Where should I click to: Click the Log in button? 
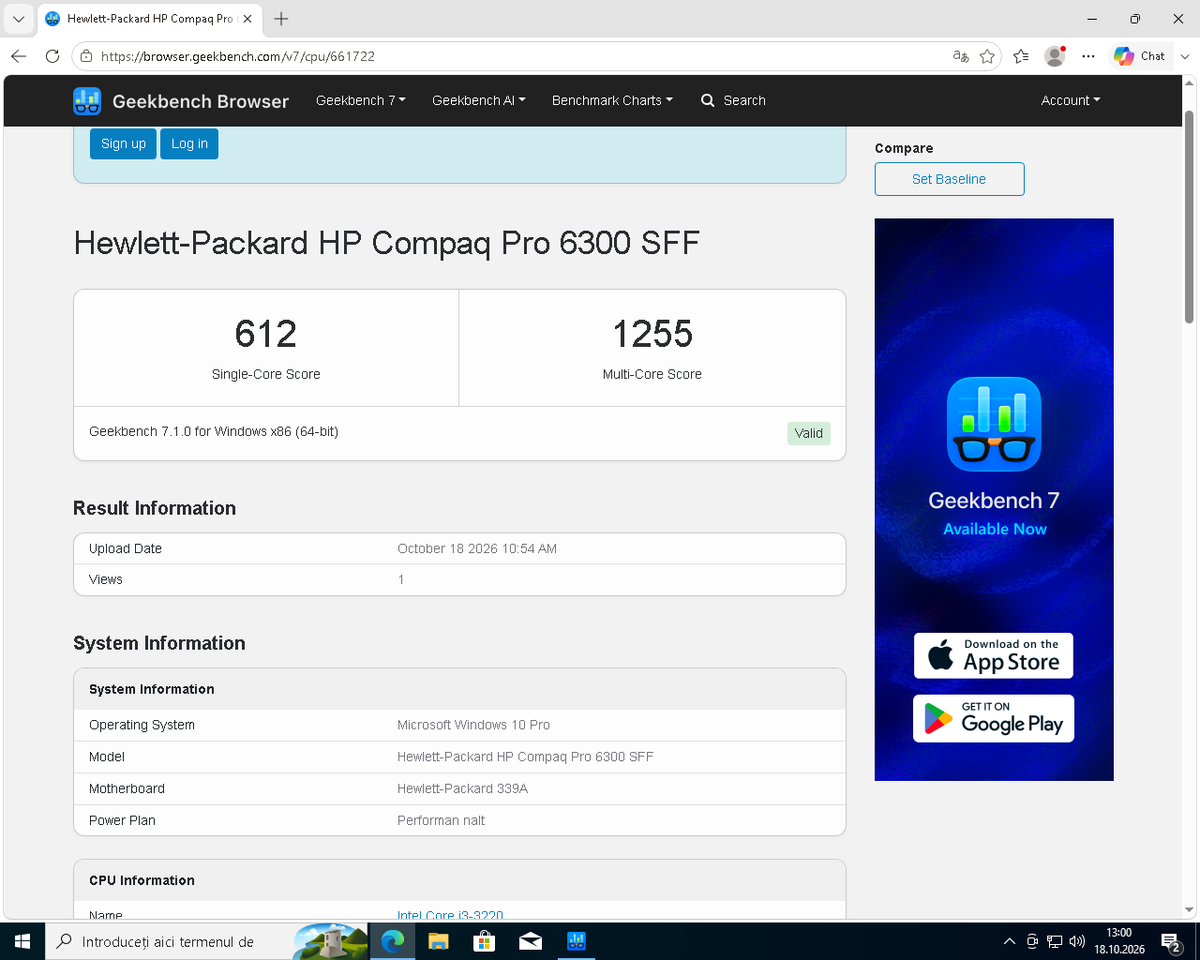coord(189,144)
